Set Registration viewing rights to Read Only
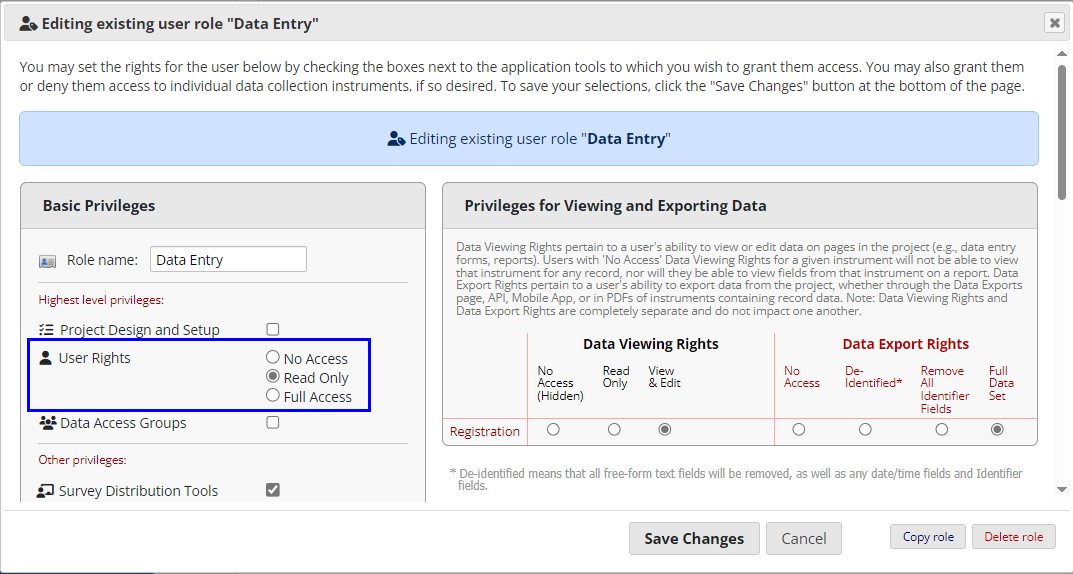The height and width of the screenshot is (574, 1073). click(614, 430)
